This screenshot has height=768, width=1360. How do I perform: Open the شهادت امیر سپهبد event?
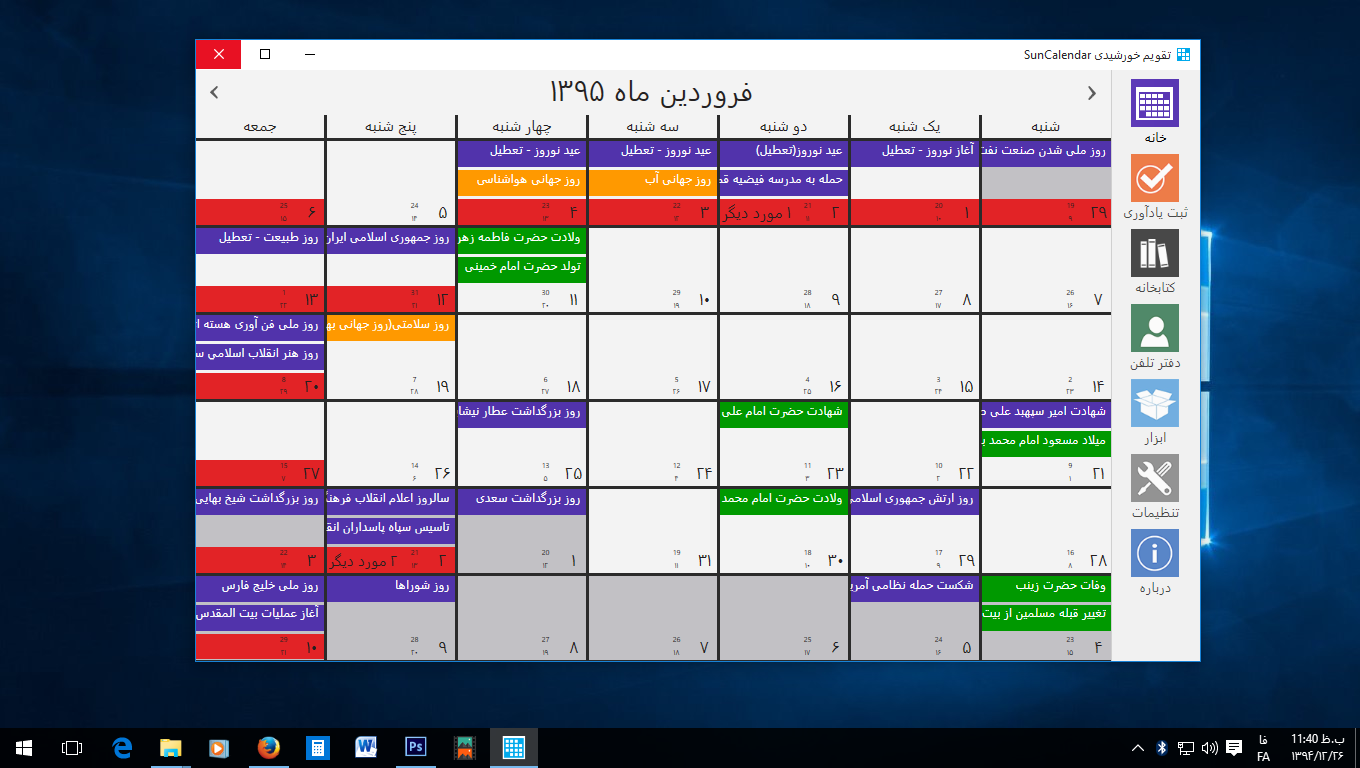(1045, 413)
